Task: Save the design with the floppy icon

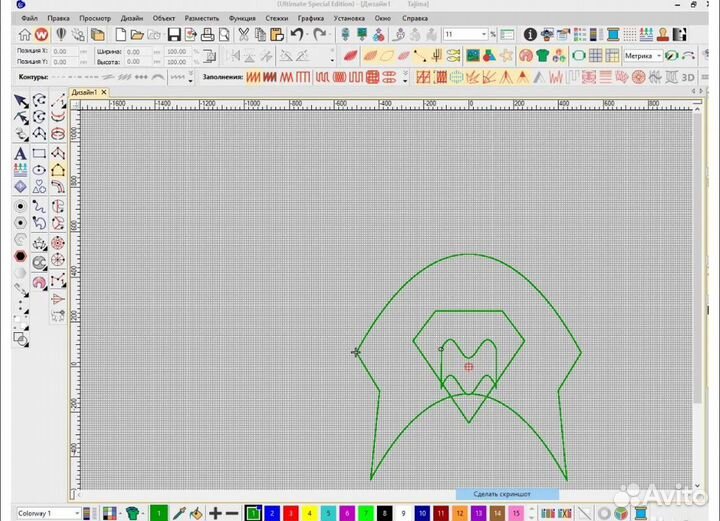Action: (174, 34)
